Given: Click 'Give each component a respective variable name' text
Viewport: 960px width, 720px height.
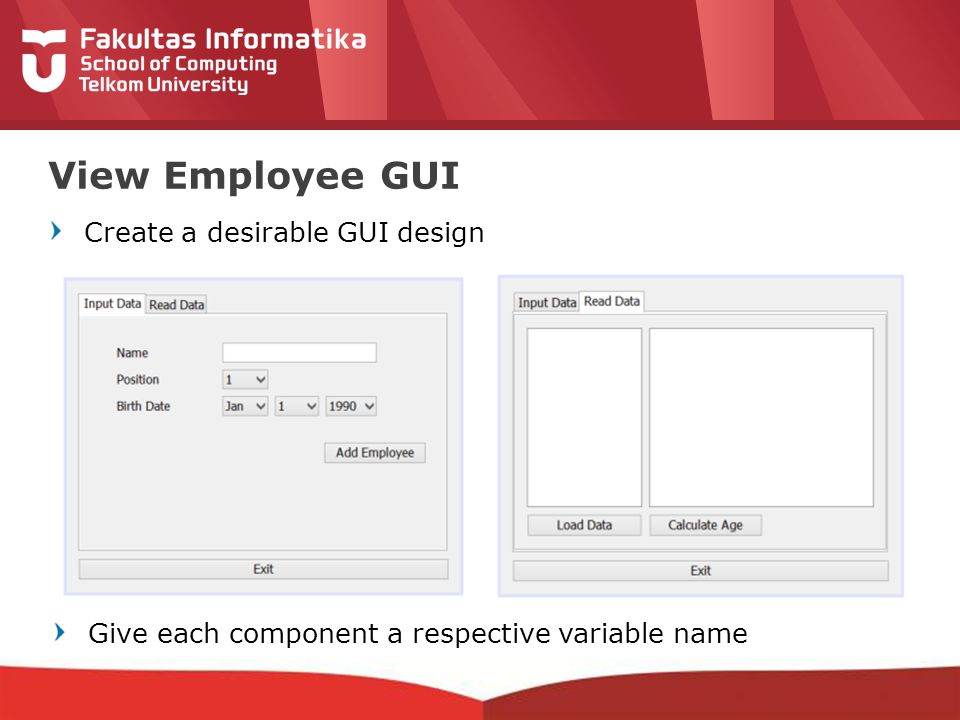Looking at the screenshot, I should point(418,633).
